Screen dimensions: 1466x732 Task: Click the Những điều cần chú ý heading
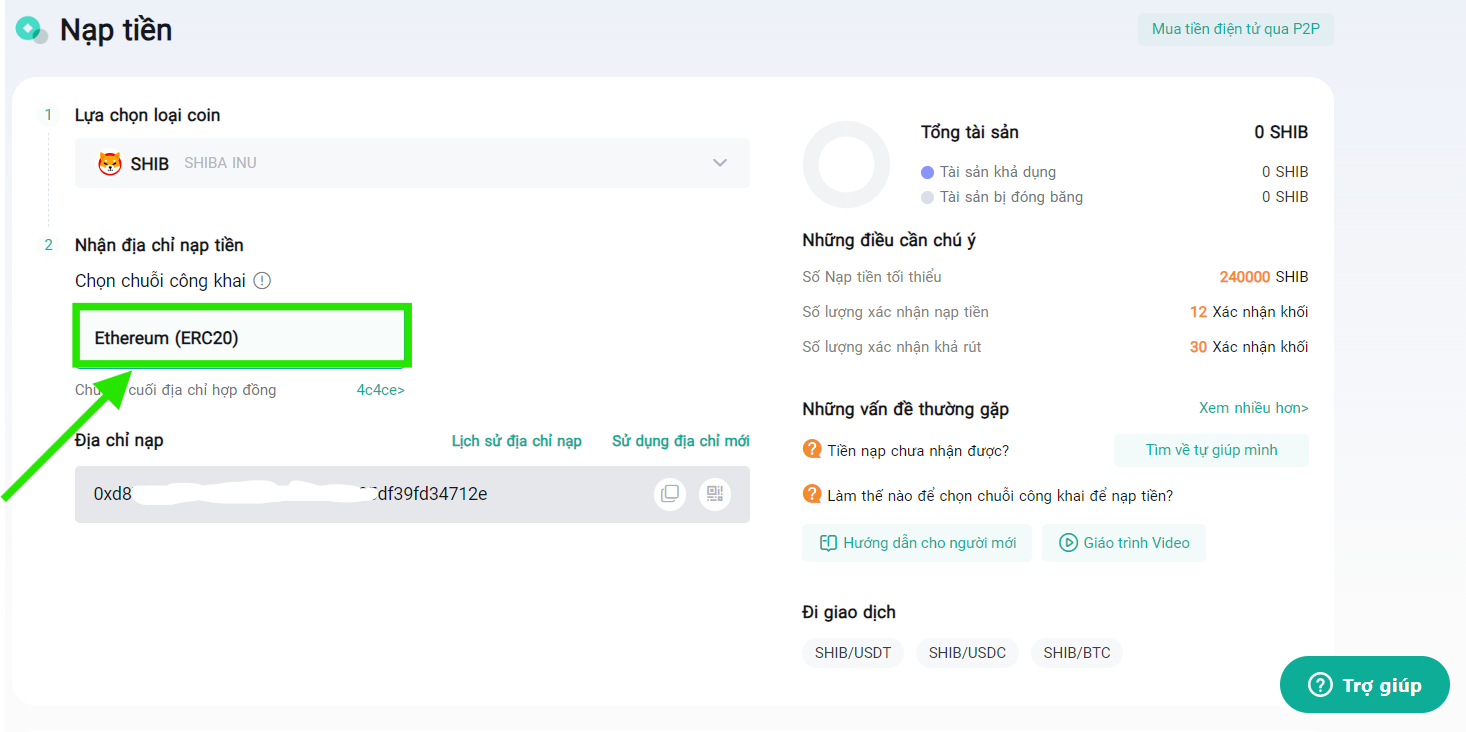click(889, 240)
